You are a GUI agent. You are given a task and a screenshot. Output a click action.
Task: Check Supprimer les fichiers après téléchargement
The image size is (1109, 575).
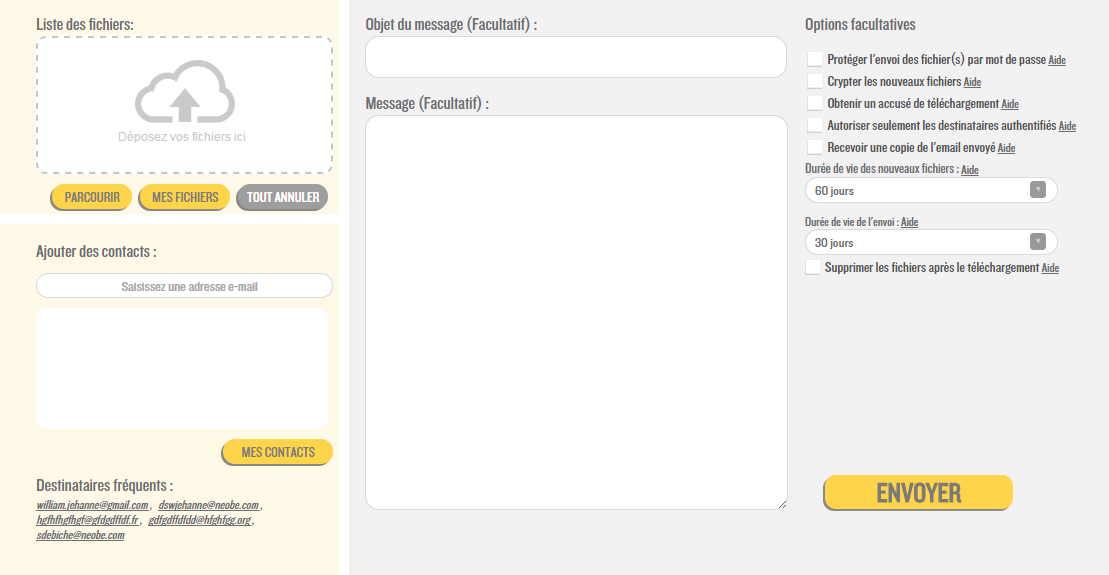point(813,268)
